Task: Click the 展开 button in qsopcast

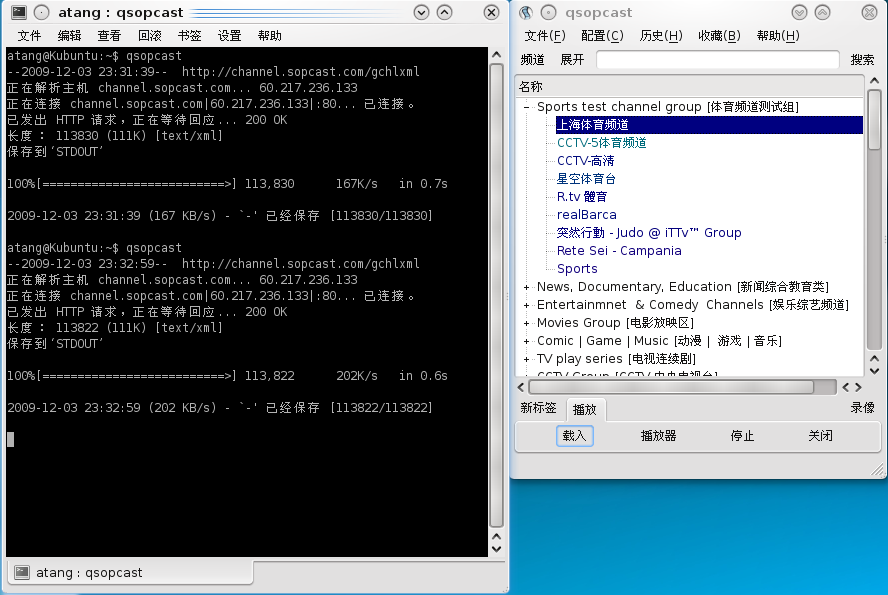Action: click(572, 59)
